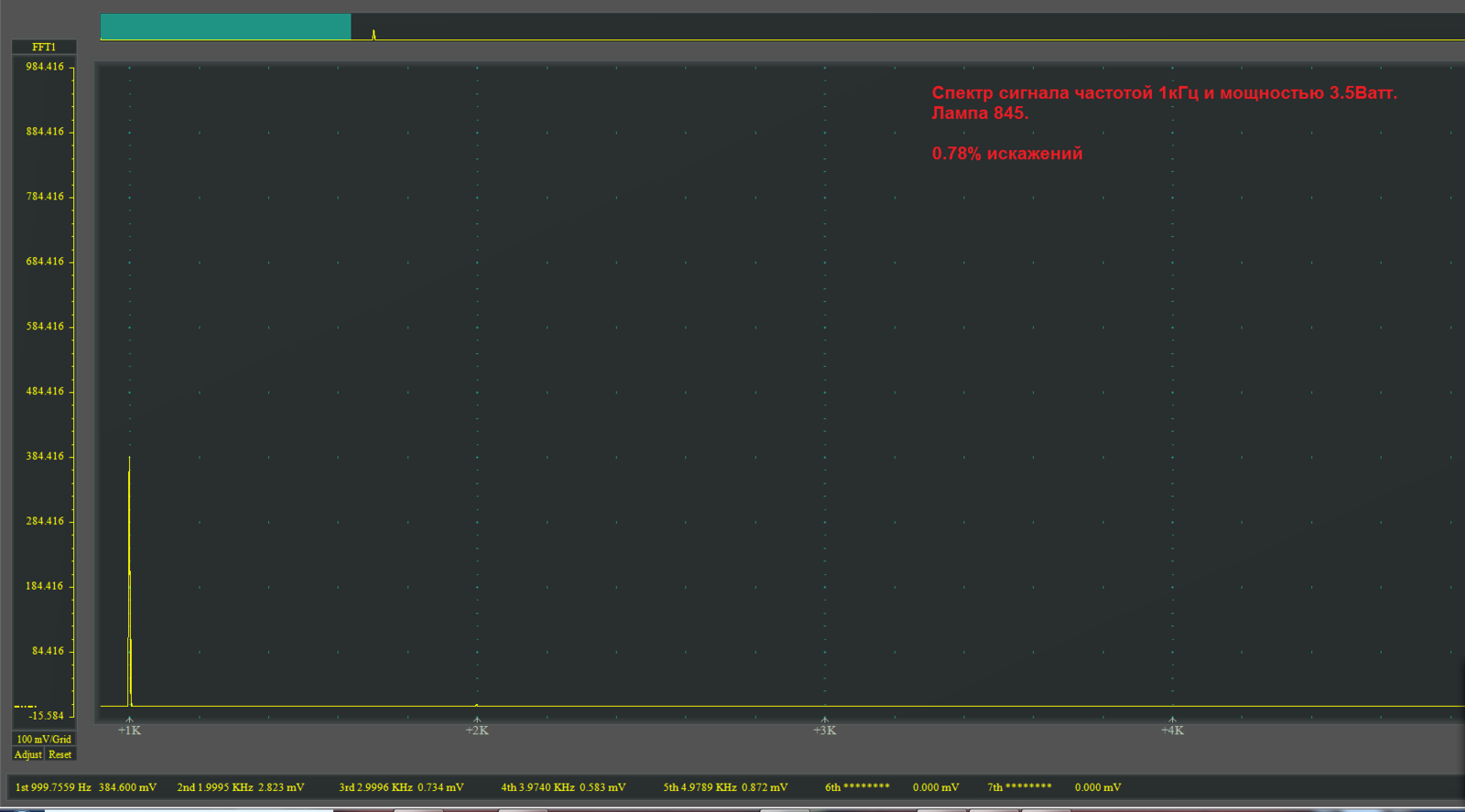Viewport: 1465px width, 812px height.
Task: Click the small yellow peak in overview strip
Action: (374, 35)
